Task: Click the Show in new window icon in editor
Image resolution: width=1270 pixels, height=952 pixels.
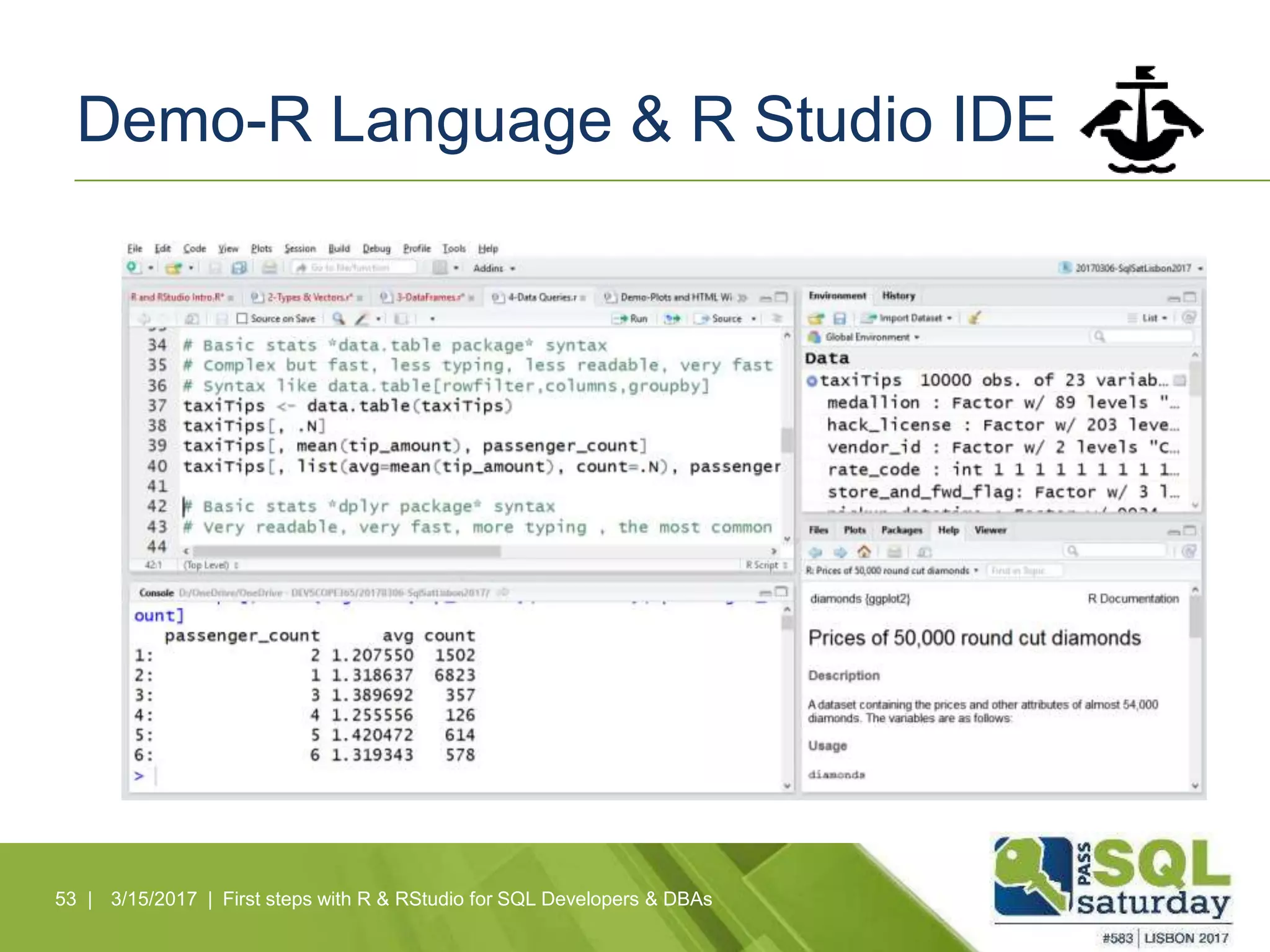Action: click(192, 319)
